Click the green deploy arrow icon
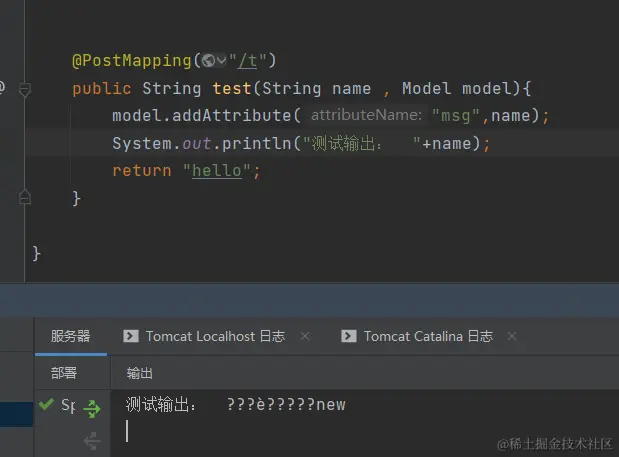This screenshot has width=619, height=457. (92, 409)
